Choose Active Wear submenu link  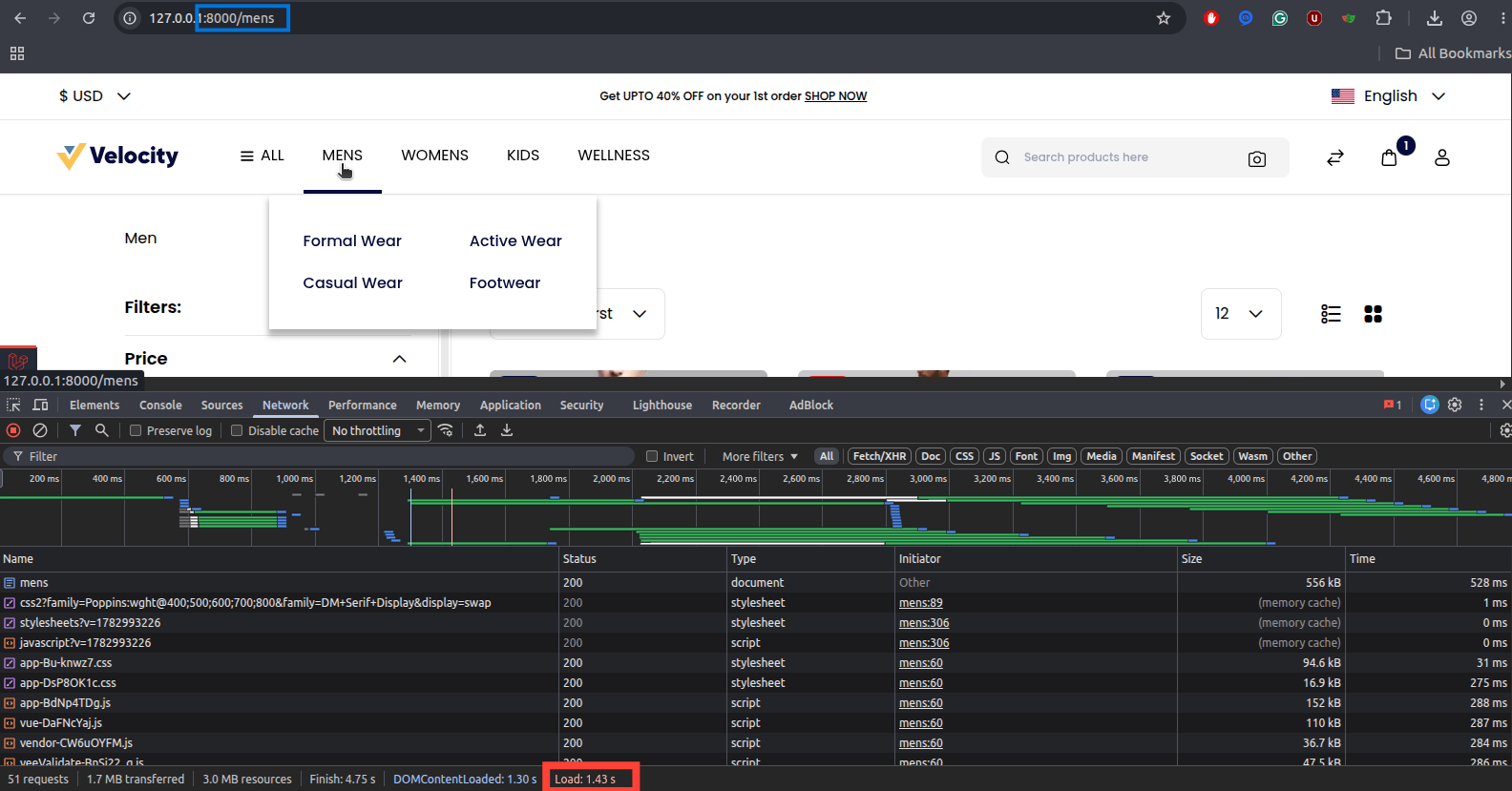coord(515,241)
